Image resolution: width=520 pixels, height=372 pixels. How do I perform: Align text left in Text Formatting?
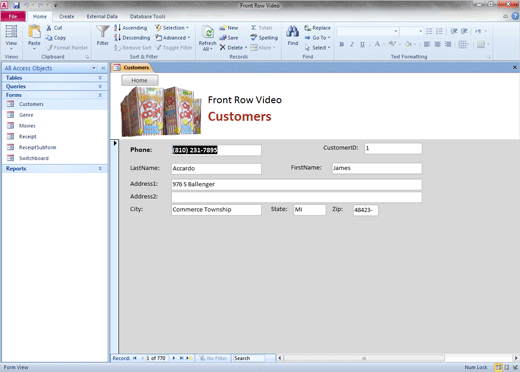427,44
